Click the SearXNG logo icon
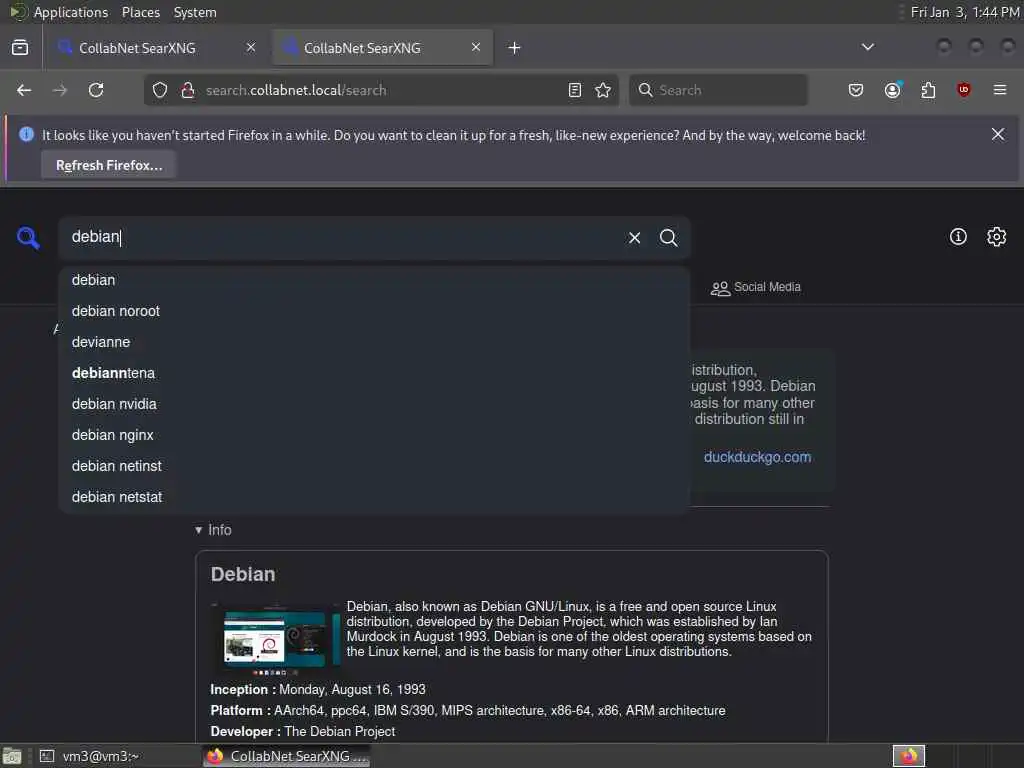Image resolution: width=1024 pixels, height=768 pixels. tap(28, 238)
